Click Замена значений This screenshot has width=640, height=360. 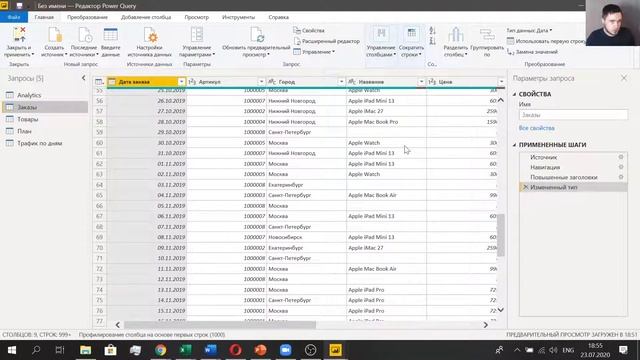click(x=532, y=52)
